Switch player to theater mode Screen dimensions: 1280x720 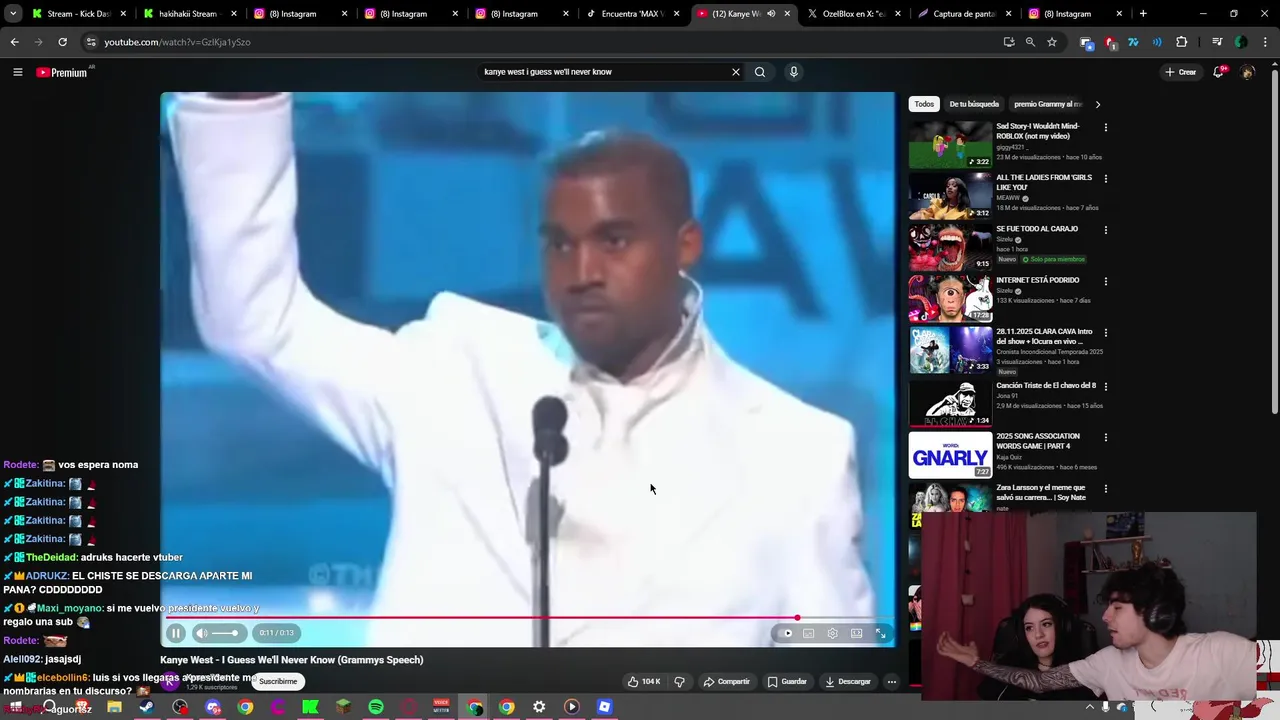[x=857, y=633]
